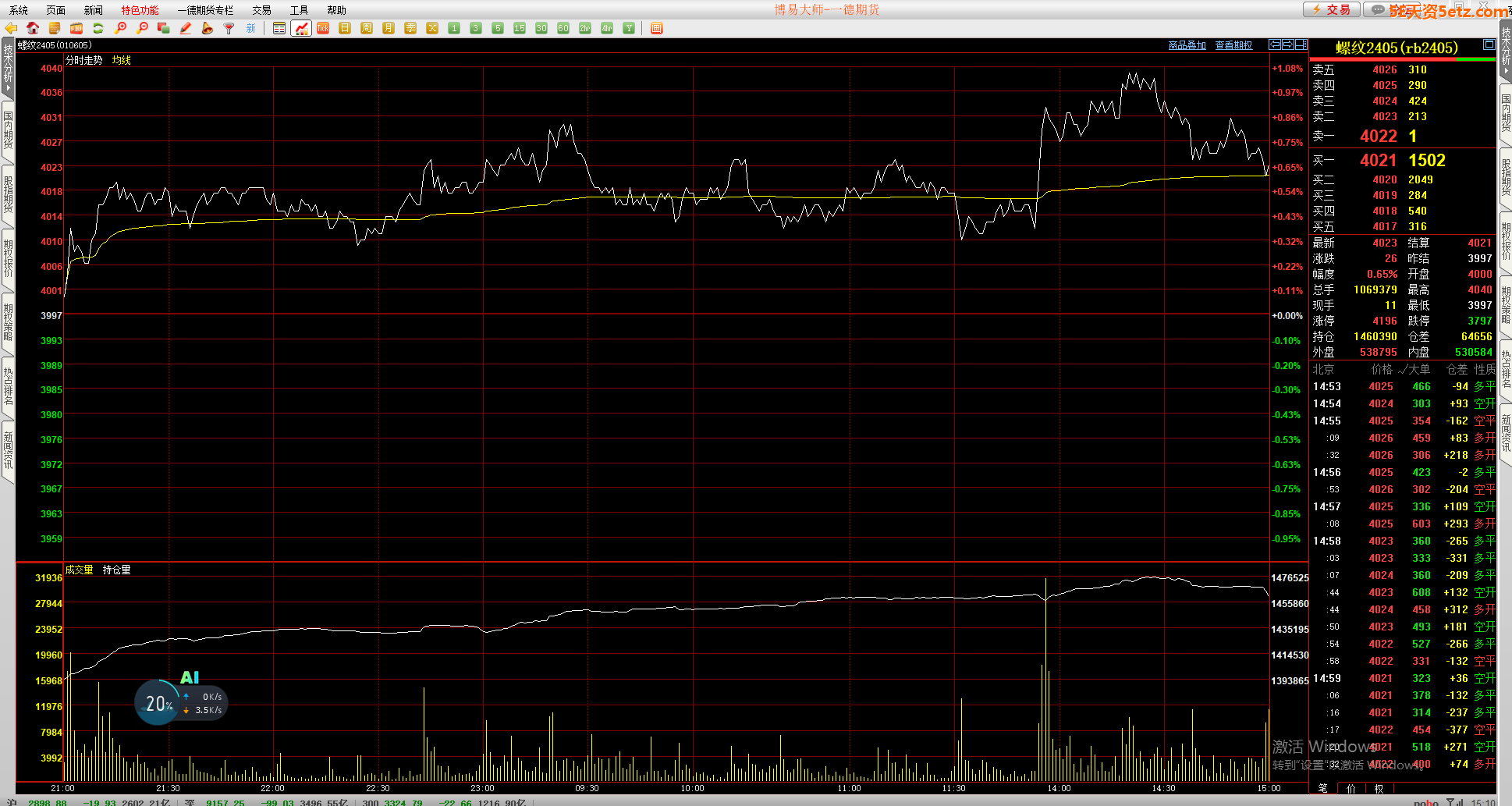Click the refresh arrows toolbar icon
The width and height of the screenshot is (1512, 806).
(x=98, y=28)
